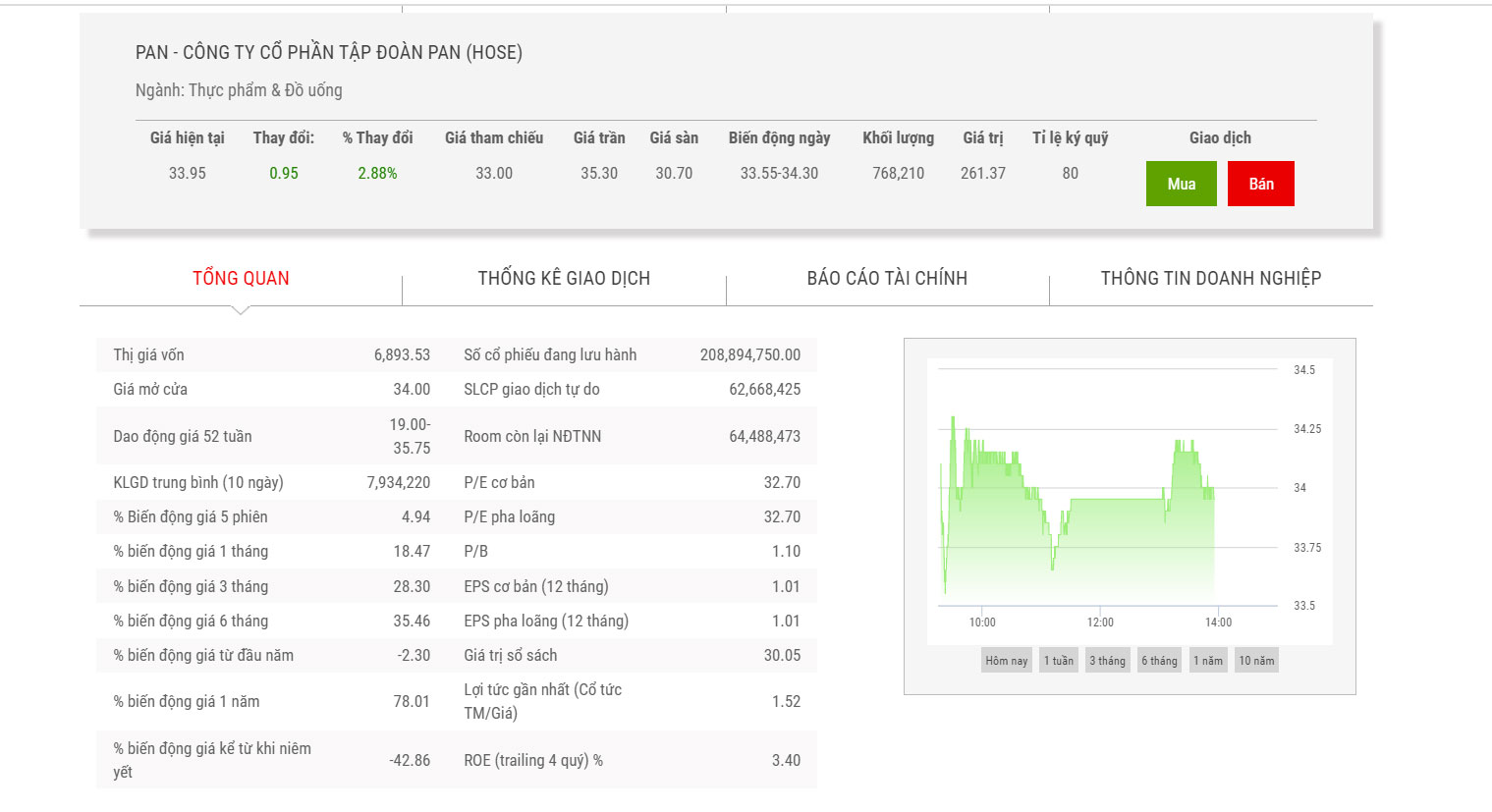Display the 10 năm chart range
The image size is (1492, 812).
[x=1256, y=661]
